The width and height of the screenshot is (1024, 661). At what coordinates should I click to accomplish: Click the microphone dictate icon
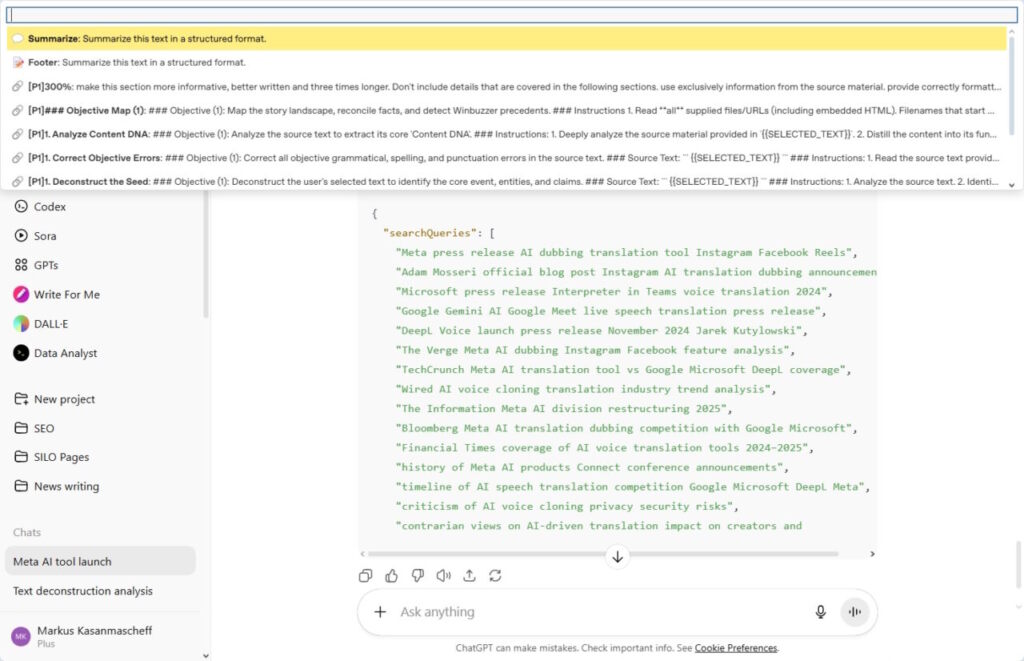coord(820,612)
